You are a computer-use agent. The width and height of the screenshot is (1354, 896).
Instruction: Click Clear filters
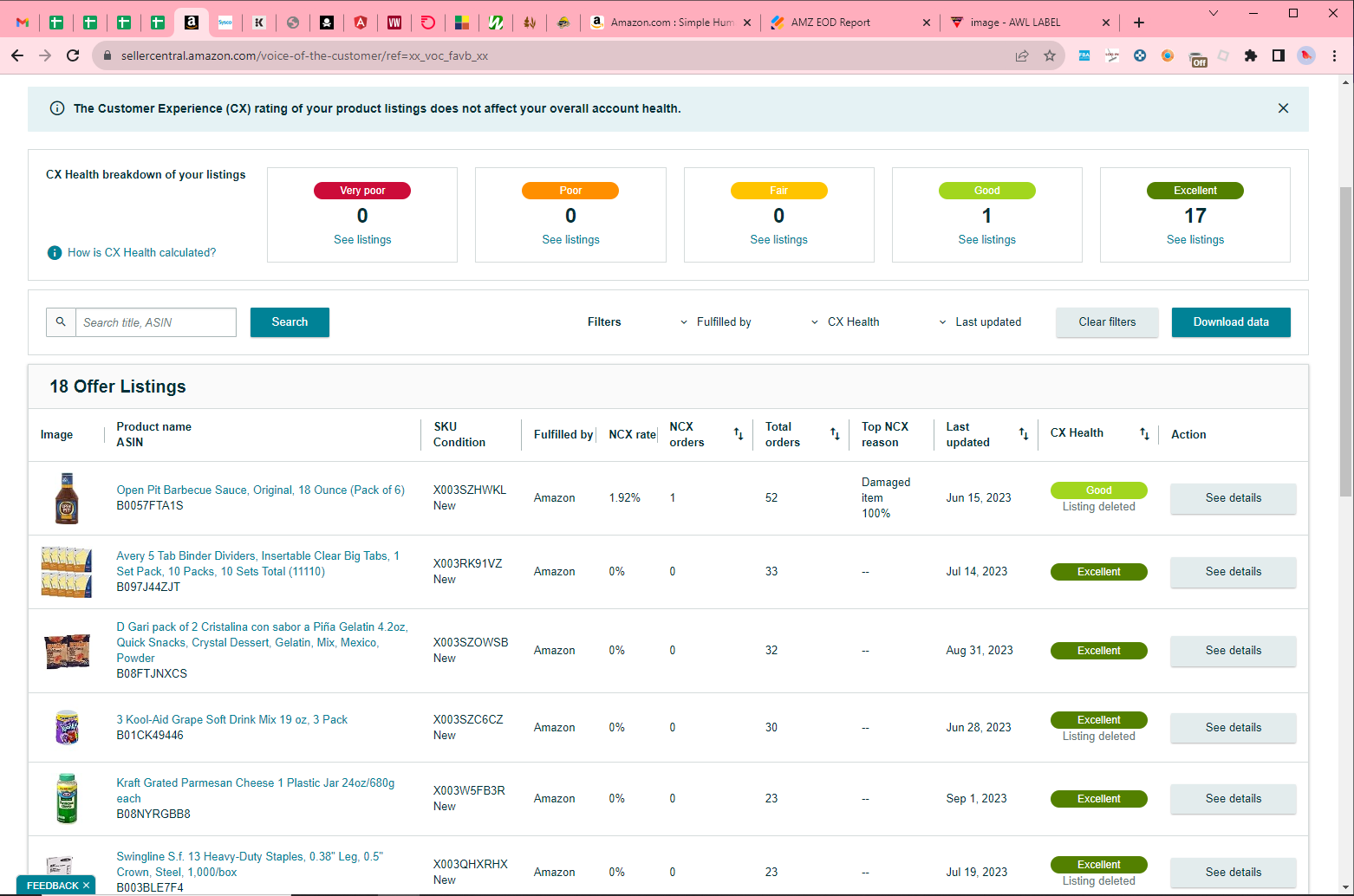[x=1107, y=322]
